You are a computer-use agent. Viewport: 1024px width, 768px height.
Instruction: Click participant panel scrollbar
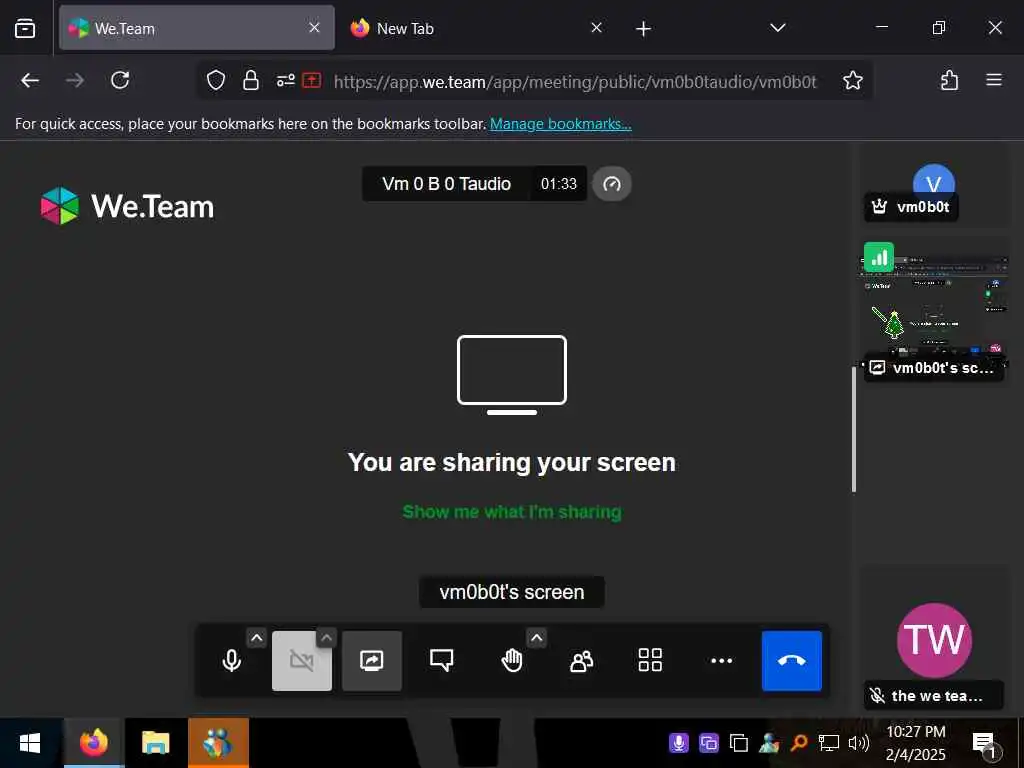point(854,429)
